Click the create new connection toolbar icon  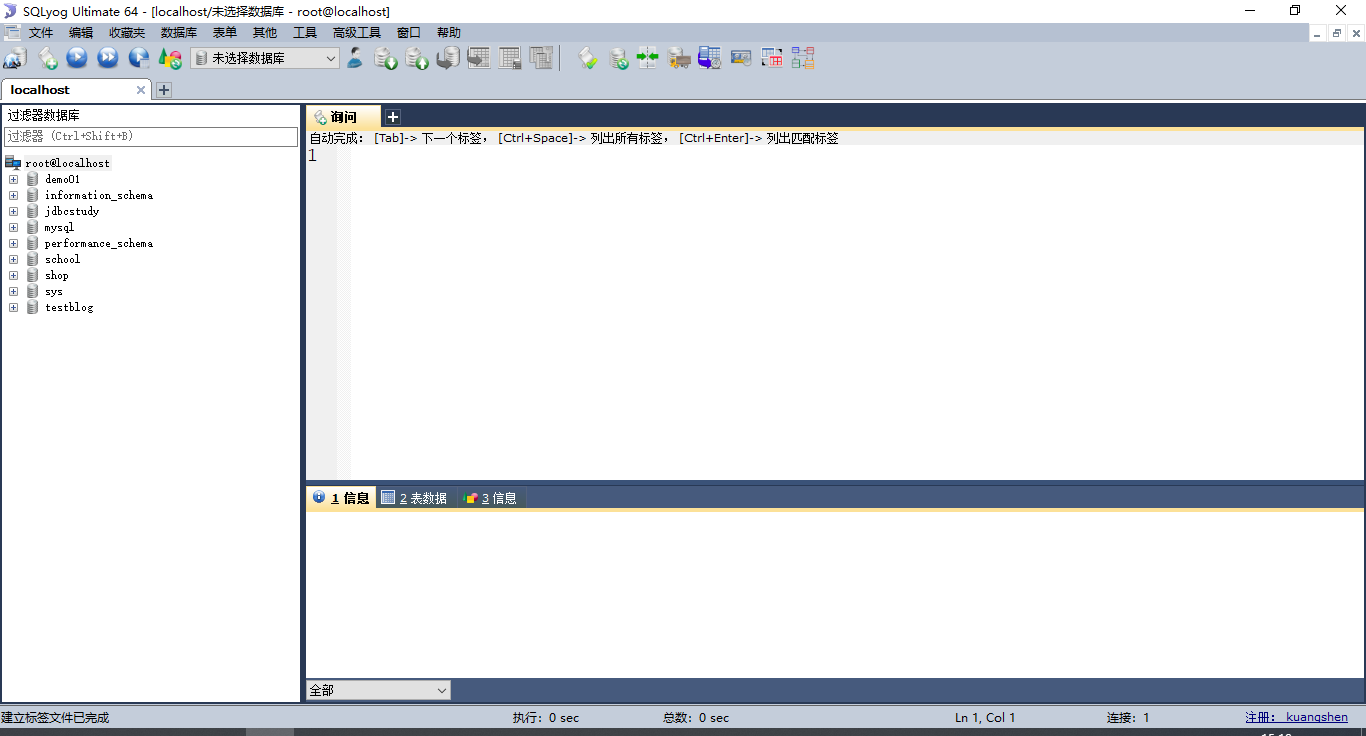[15, 58]
